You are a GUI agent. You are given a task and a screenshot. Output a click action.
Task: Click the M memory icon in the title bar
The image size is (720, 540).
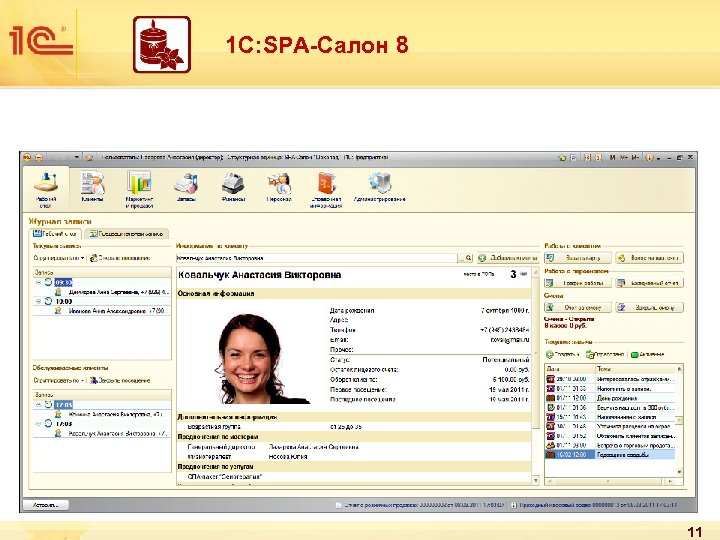pos(613,158)
